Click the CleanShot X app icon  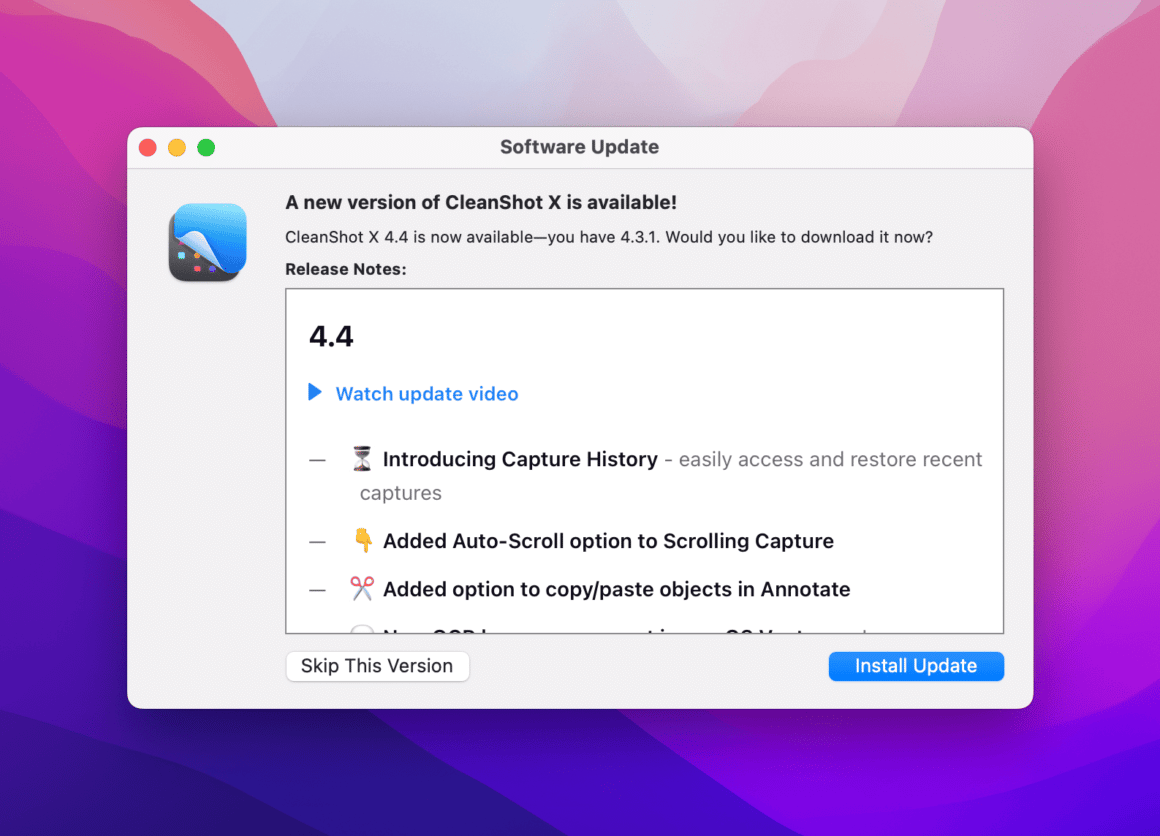click(x=206, y=242)
